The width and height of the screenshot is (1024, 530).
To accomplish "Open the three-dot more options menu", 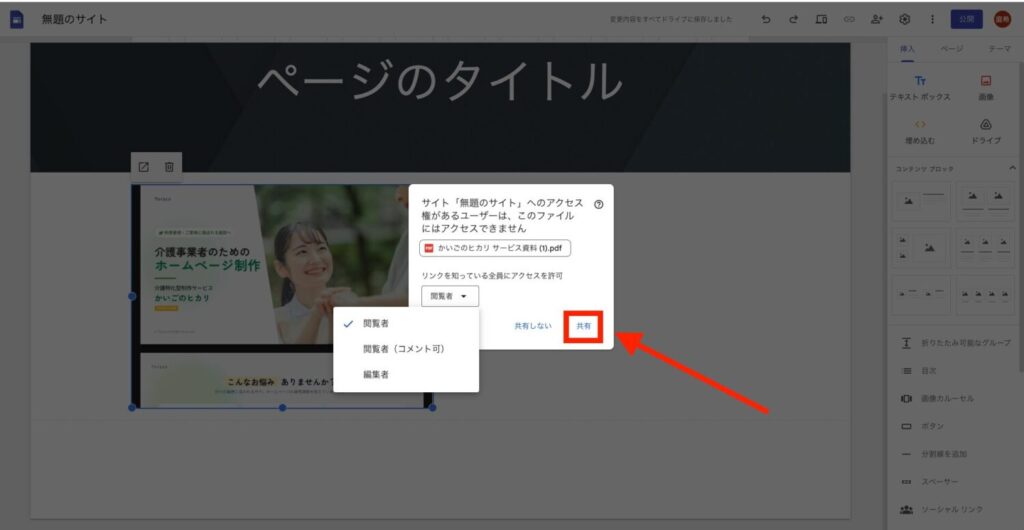I will (933, 19).
